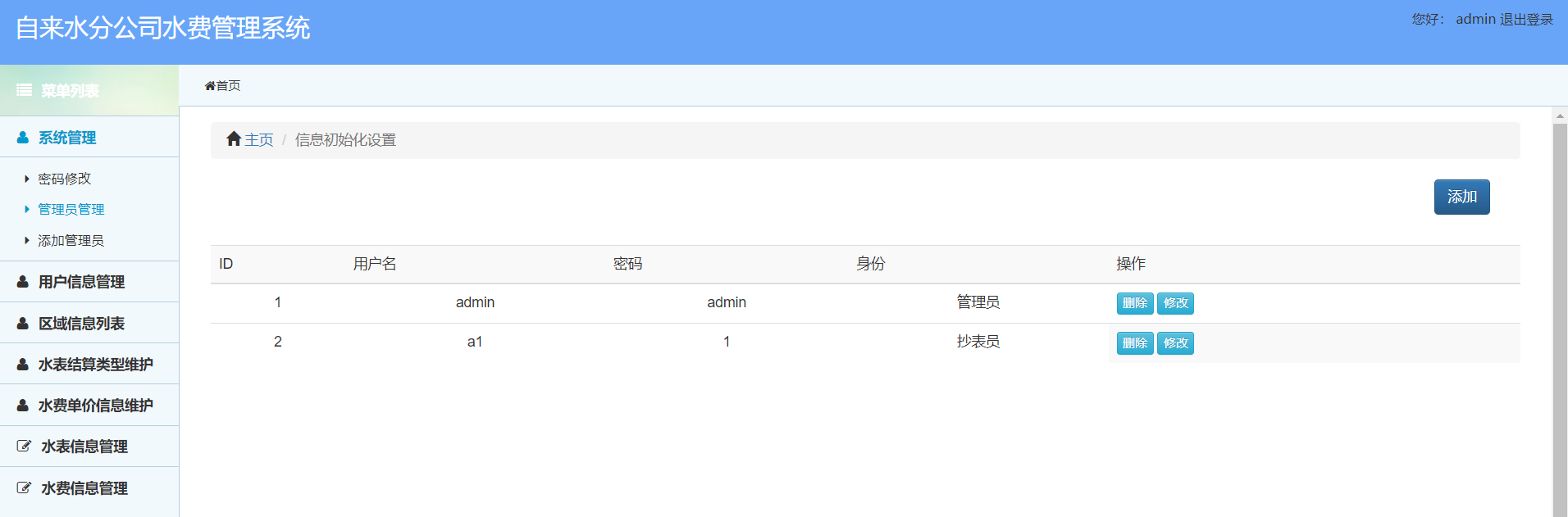The image size is (1568, 517).
Task: Click the user icon next to 水表结算类型维护
Action: pyautogui.click(x=23, y=365)
